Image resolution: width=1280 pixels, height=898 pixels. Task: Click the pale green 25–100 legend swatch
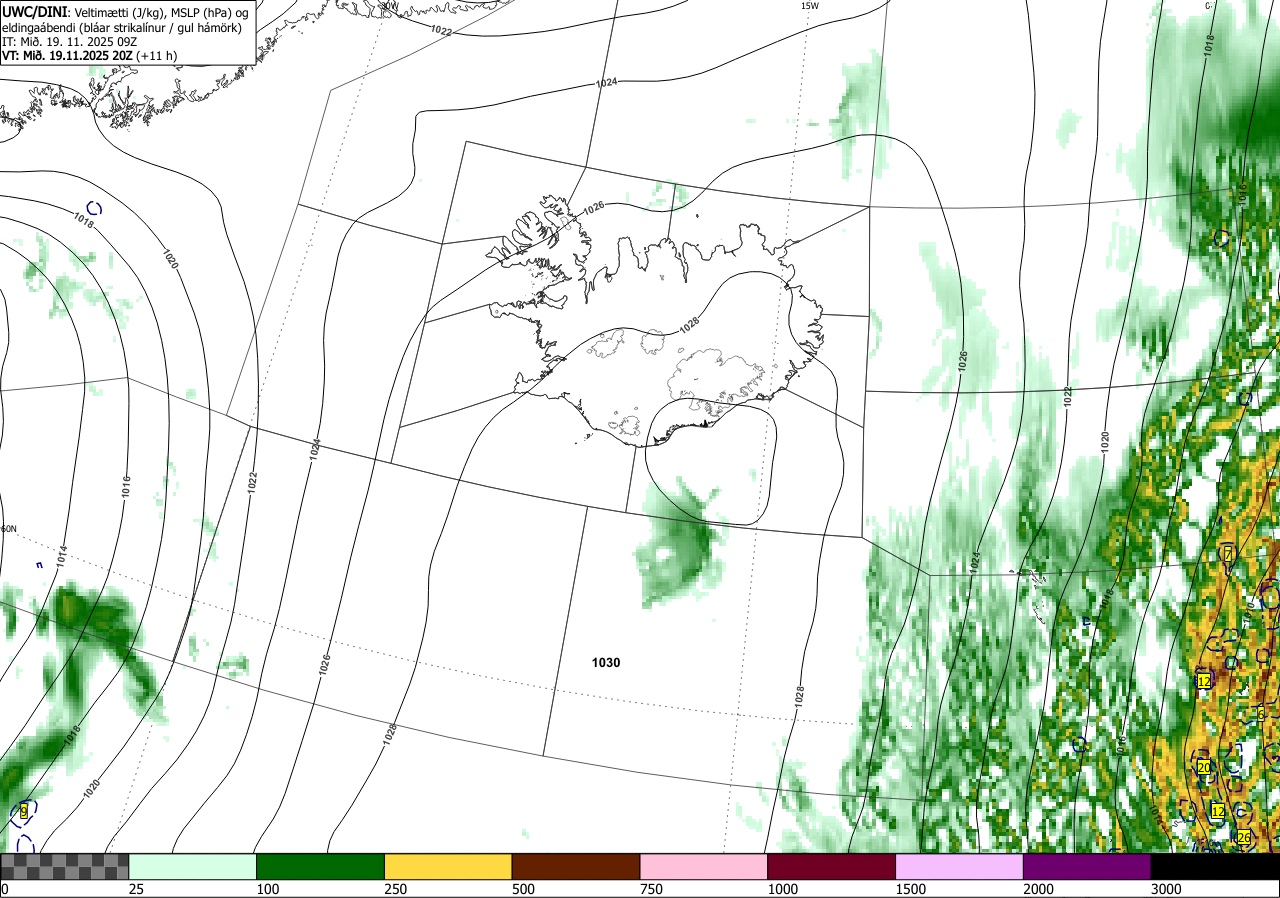[x=193, y=866]
